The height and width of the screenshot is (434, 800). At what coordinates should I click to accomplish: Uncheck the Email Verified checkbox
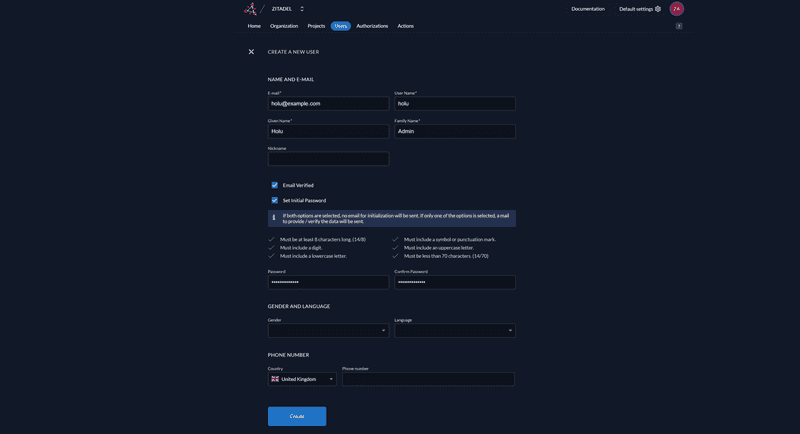click(275, 185)
